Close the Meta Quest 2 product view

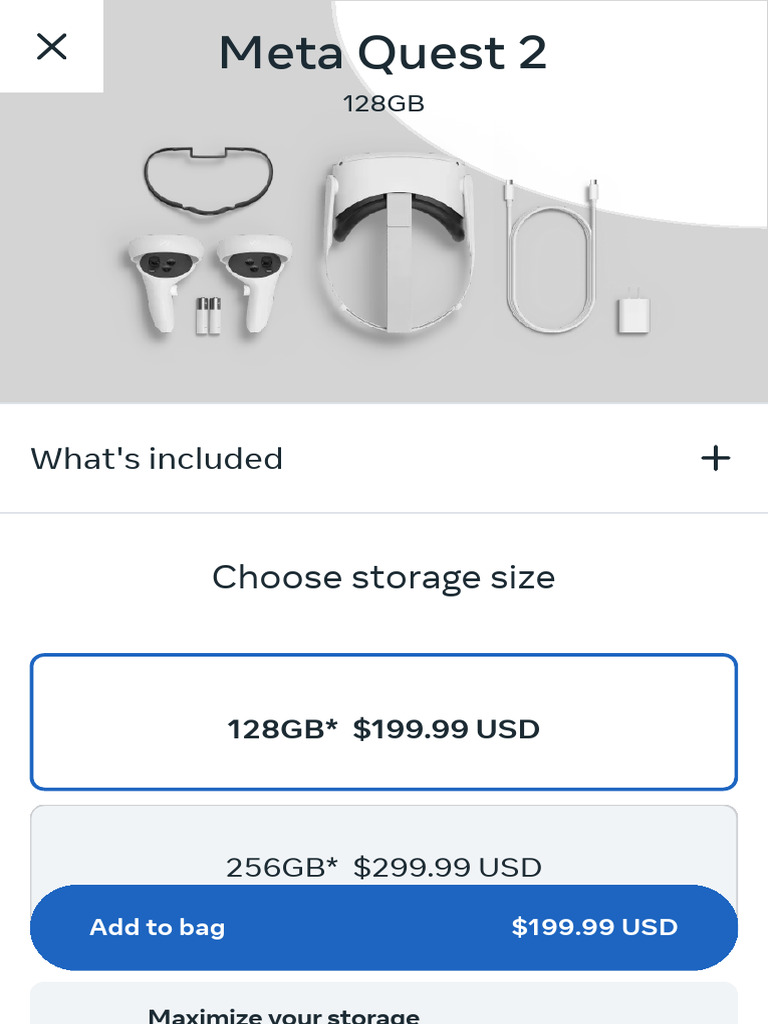pyautogui.click(x=51, y=46)
